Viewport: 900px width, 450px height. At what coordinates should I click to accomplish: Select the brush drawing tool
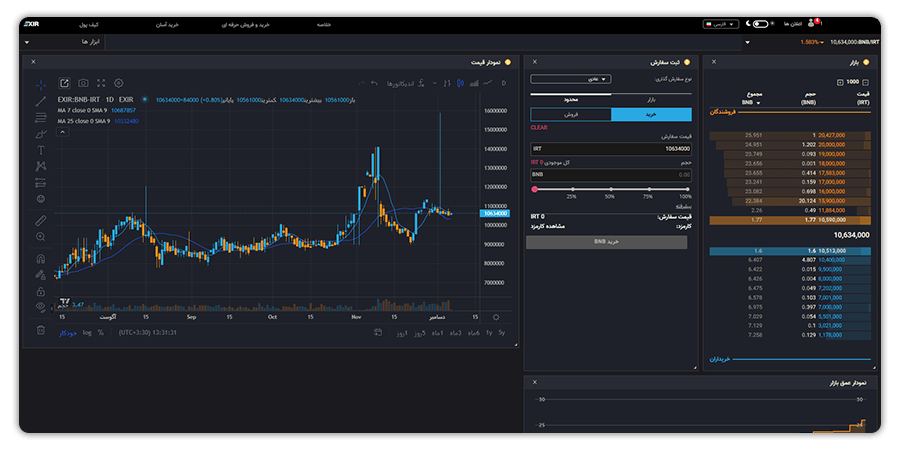[41, 134]
